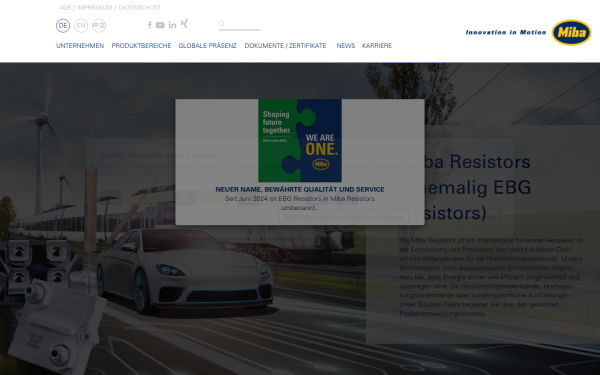Open the Xing profile icon

tap(184, 24)
